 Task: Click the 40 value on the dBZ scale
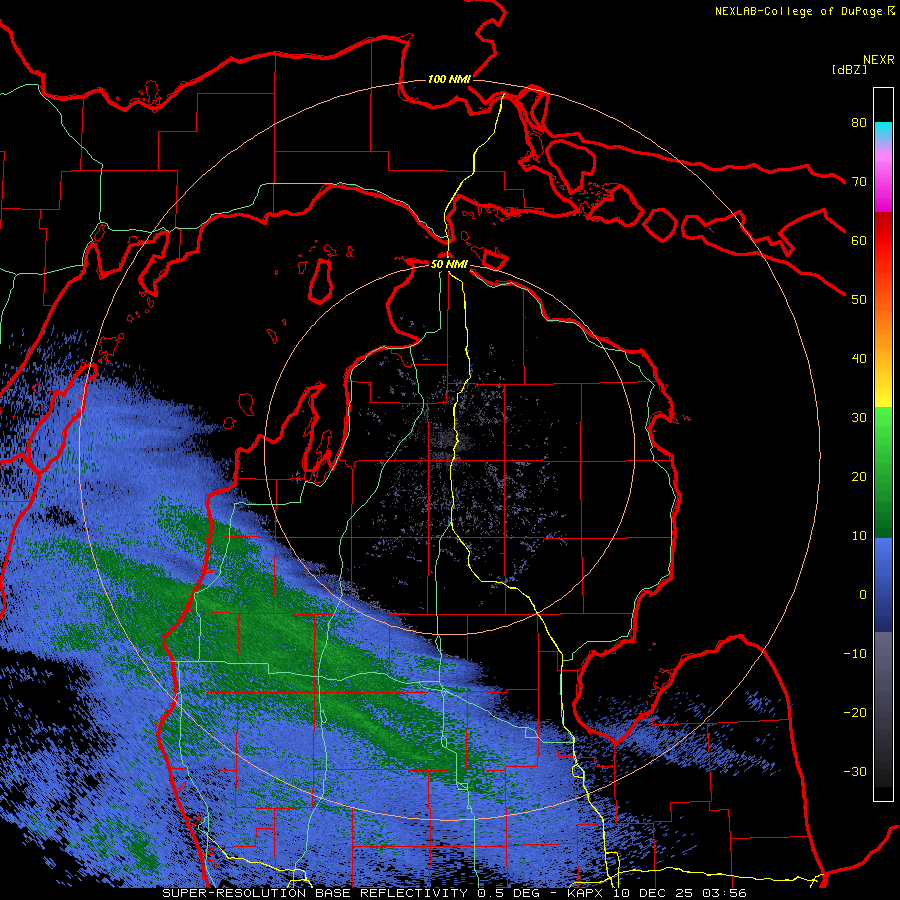coord(859,359)
